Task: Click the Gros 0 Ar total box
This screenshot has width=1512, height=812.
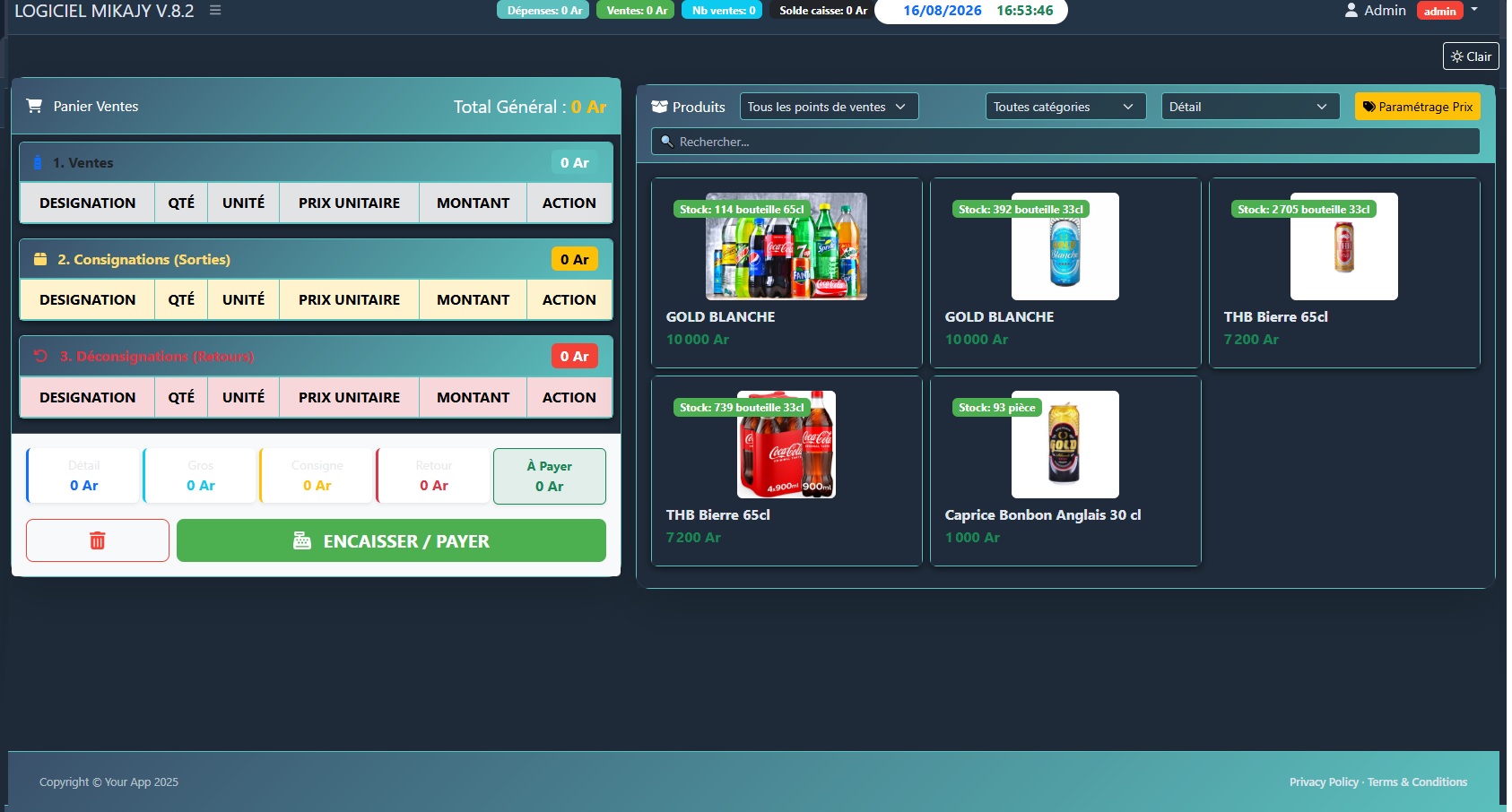Action: [x=200, y=476]
